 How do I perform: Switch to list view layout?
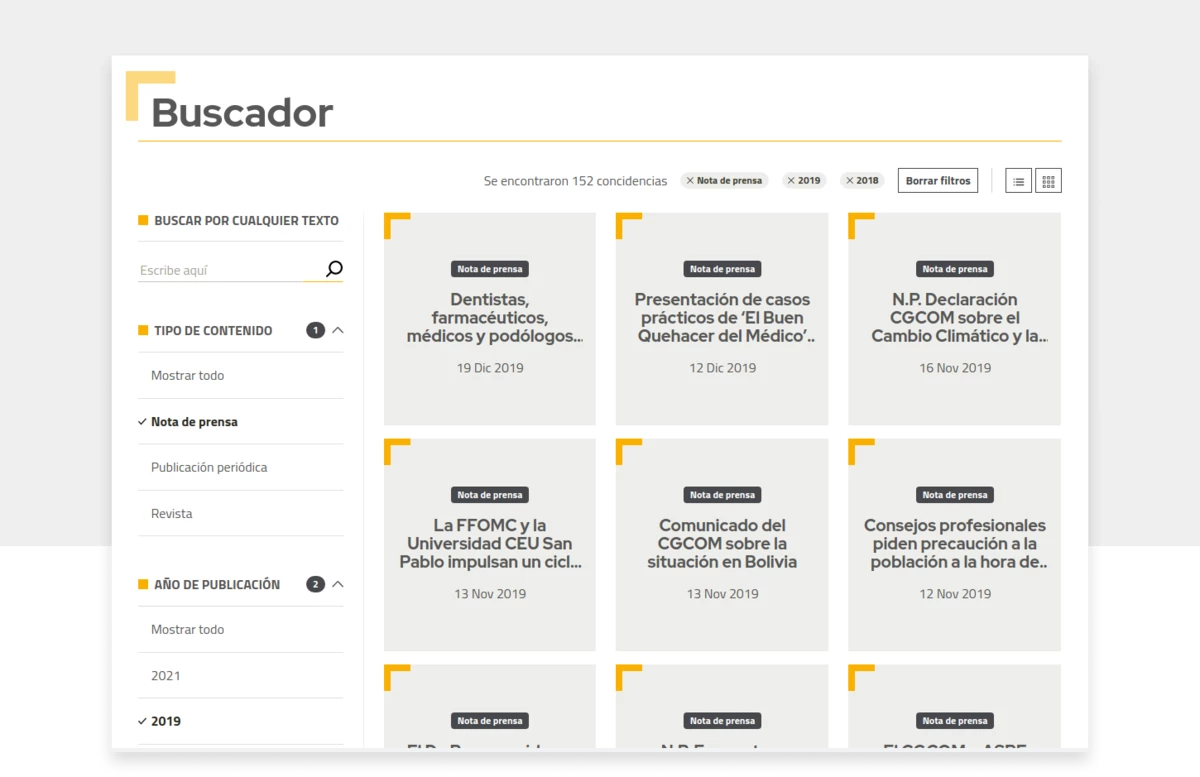(1018, 181)
